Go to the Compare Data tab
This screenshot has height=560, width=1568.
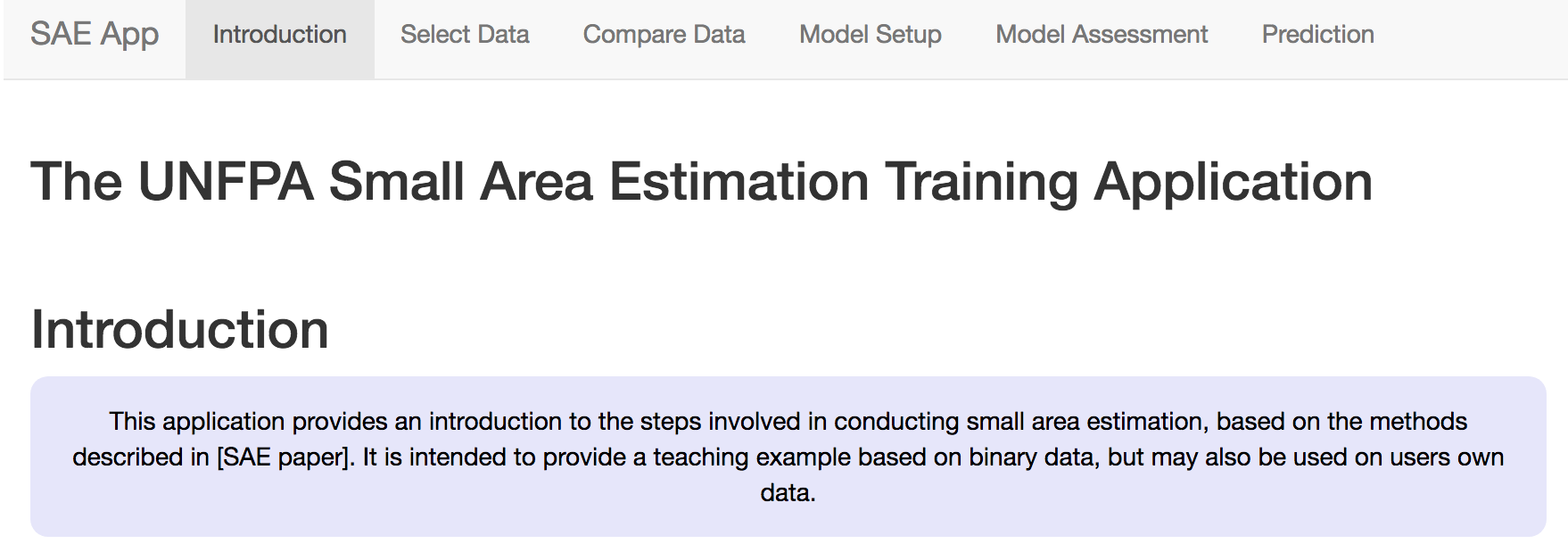click(664, 35)
